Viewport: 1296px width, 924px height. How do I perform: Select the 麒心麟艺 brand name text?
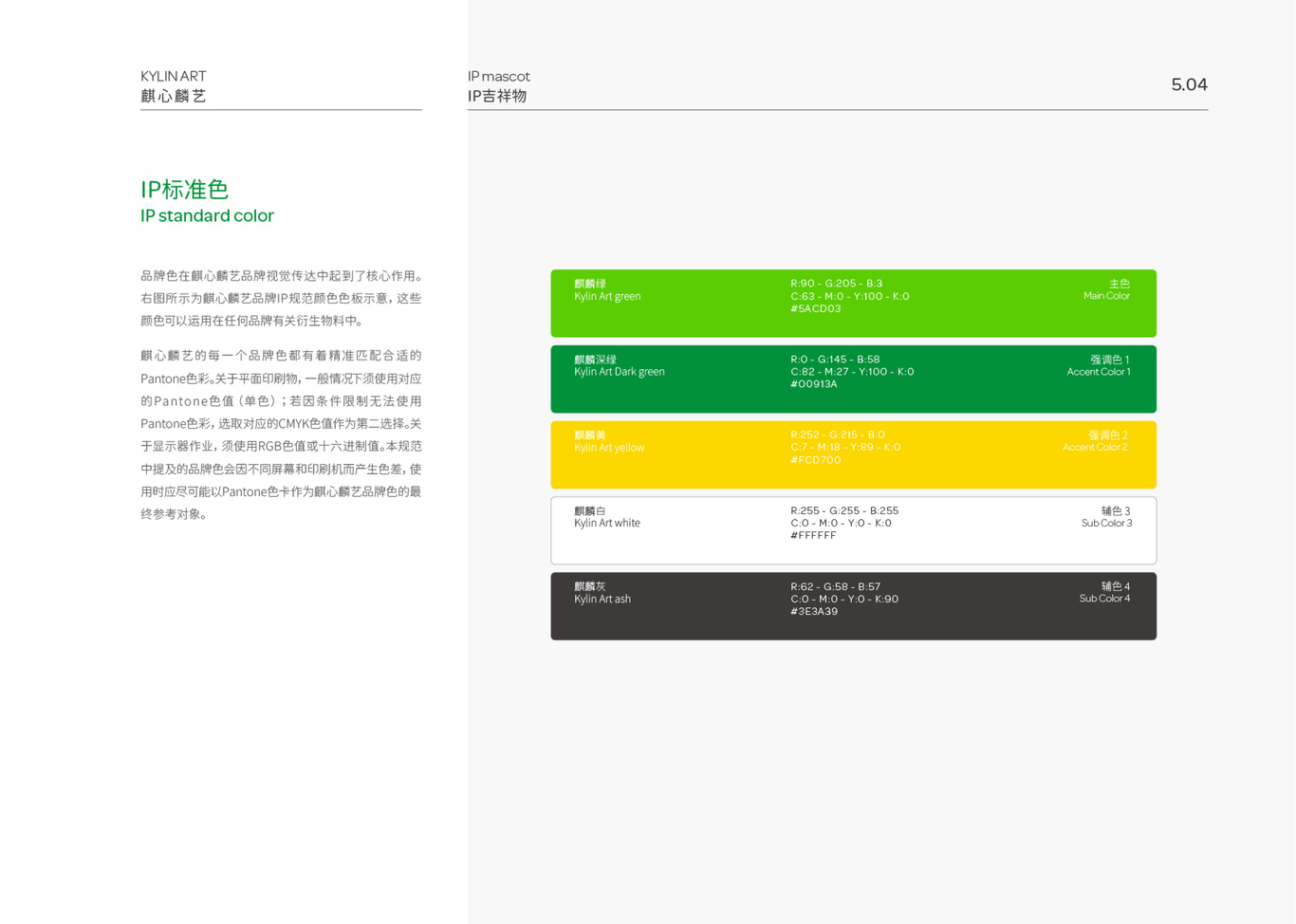174,96
